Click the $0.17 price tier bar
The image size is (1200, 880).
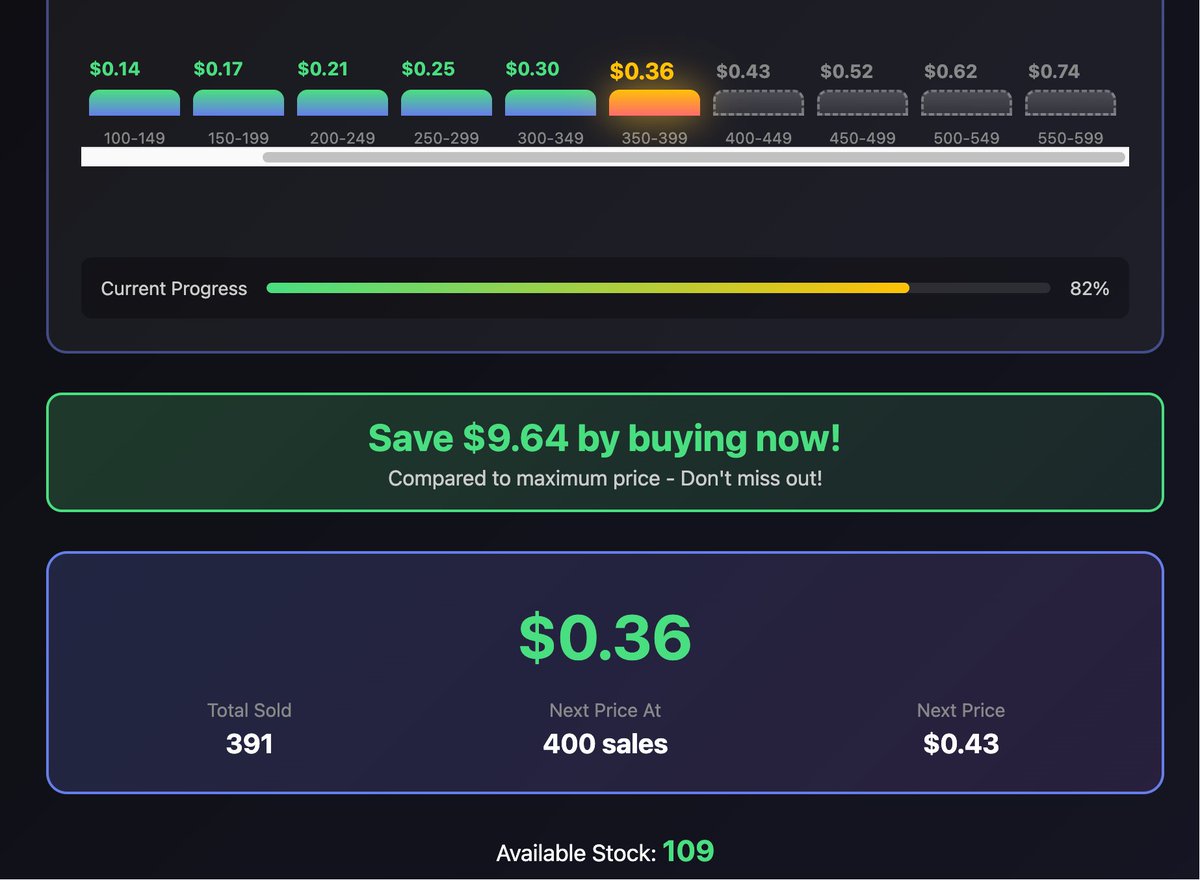tap(238, 102)
